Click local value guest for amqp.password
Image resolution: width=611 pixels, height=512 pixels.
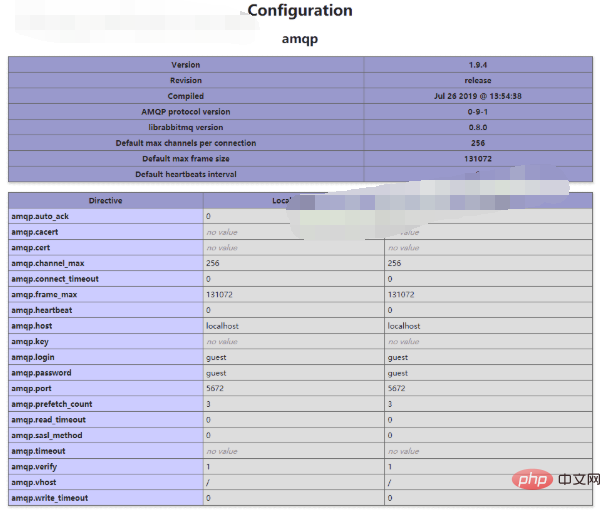coord(216,373)
